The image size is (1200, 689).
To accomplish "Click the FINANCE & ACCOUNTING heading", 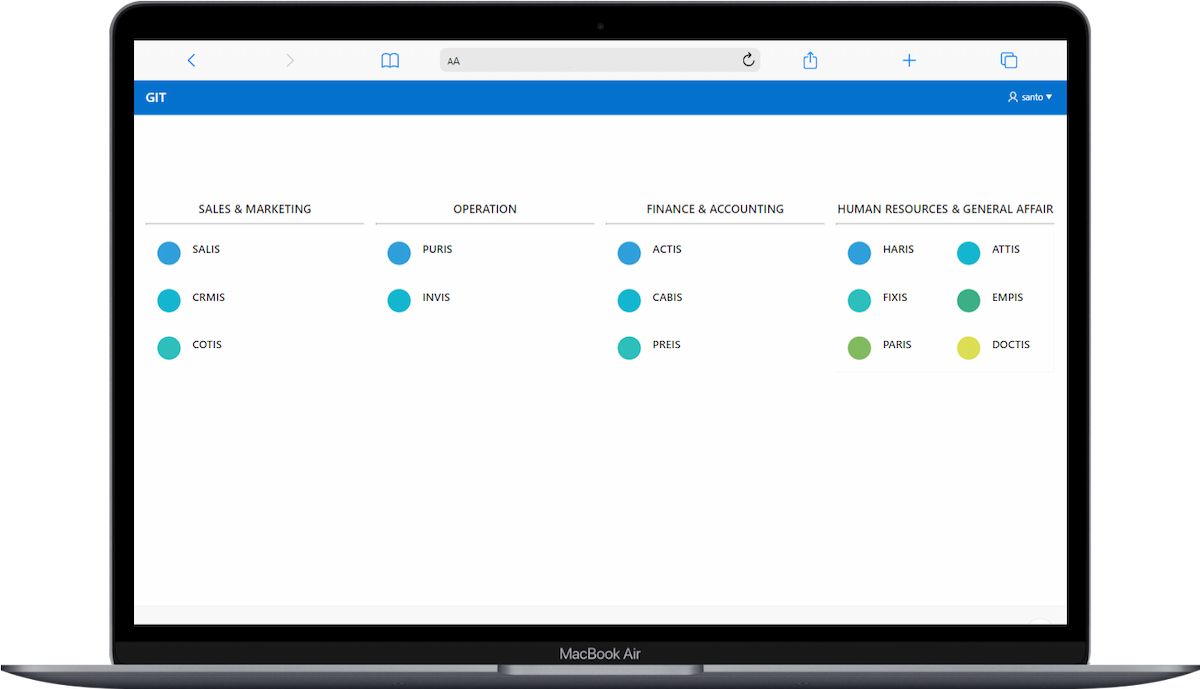I will point(715,209).
